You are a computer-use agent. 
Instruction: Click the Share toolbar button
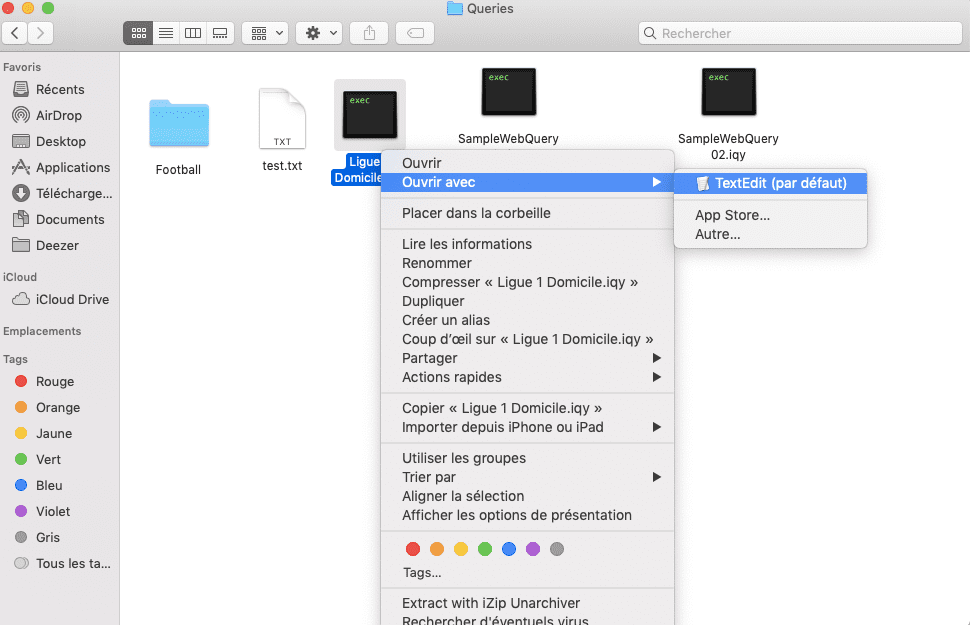click(x=369, y=33)
